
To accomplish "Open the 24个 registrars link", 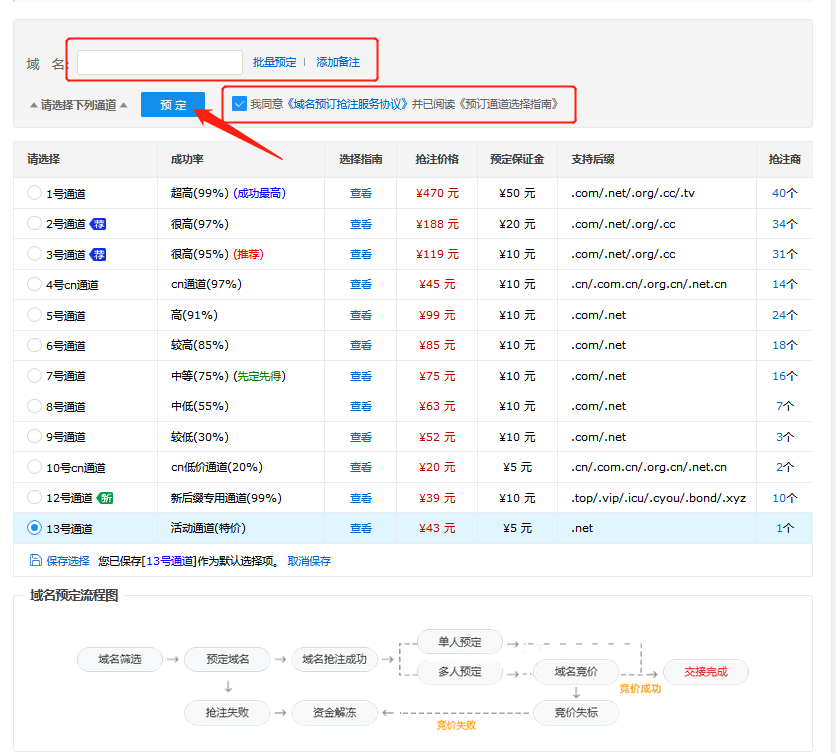I will tap(785, 315).
